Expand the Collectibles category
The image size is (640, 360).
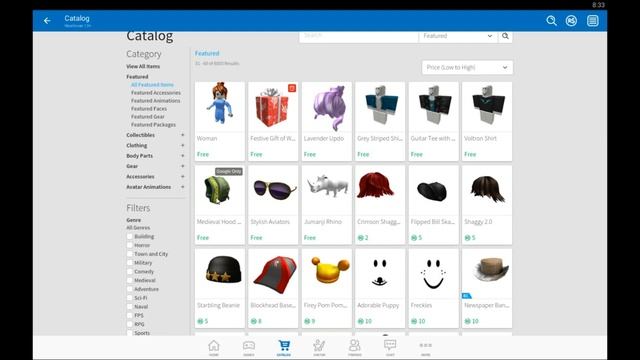(182, 135)
